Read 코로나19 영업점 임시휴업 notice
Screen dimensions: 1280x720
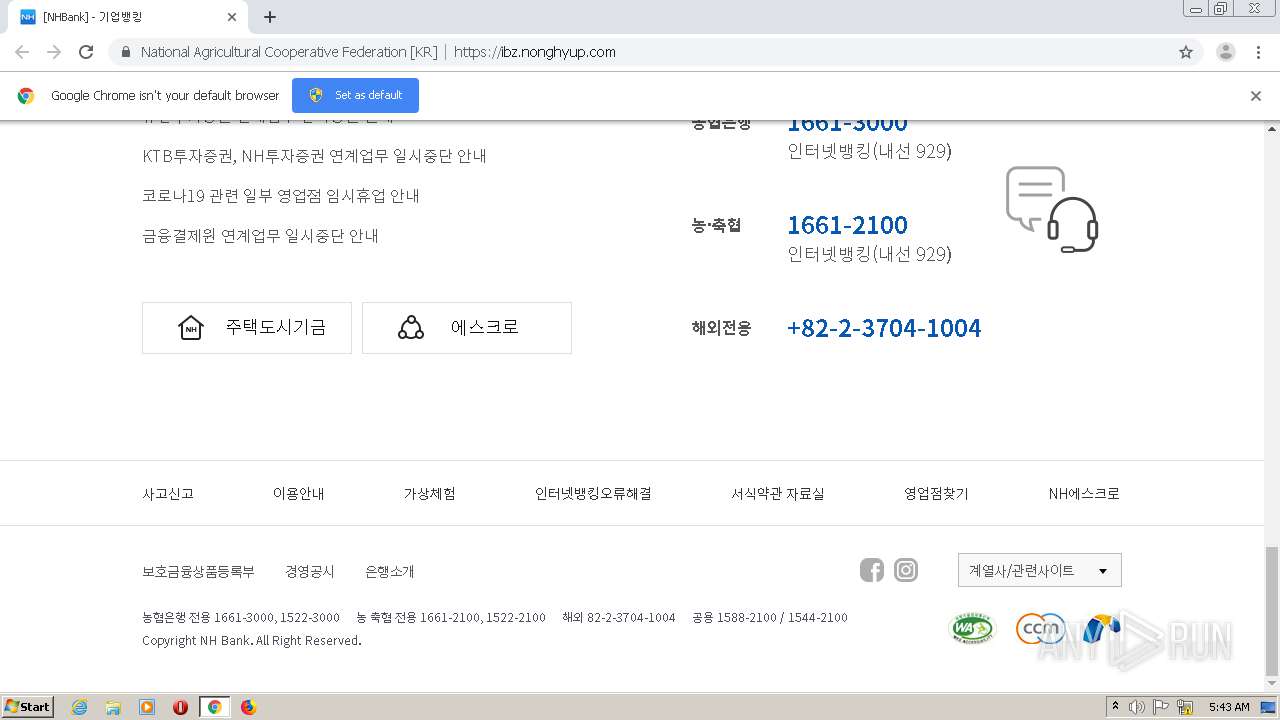coord(281,196)
